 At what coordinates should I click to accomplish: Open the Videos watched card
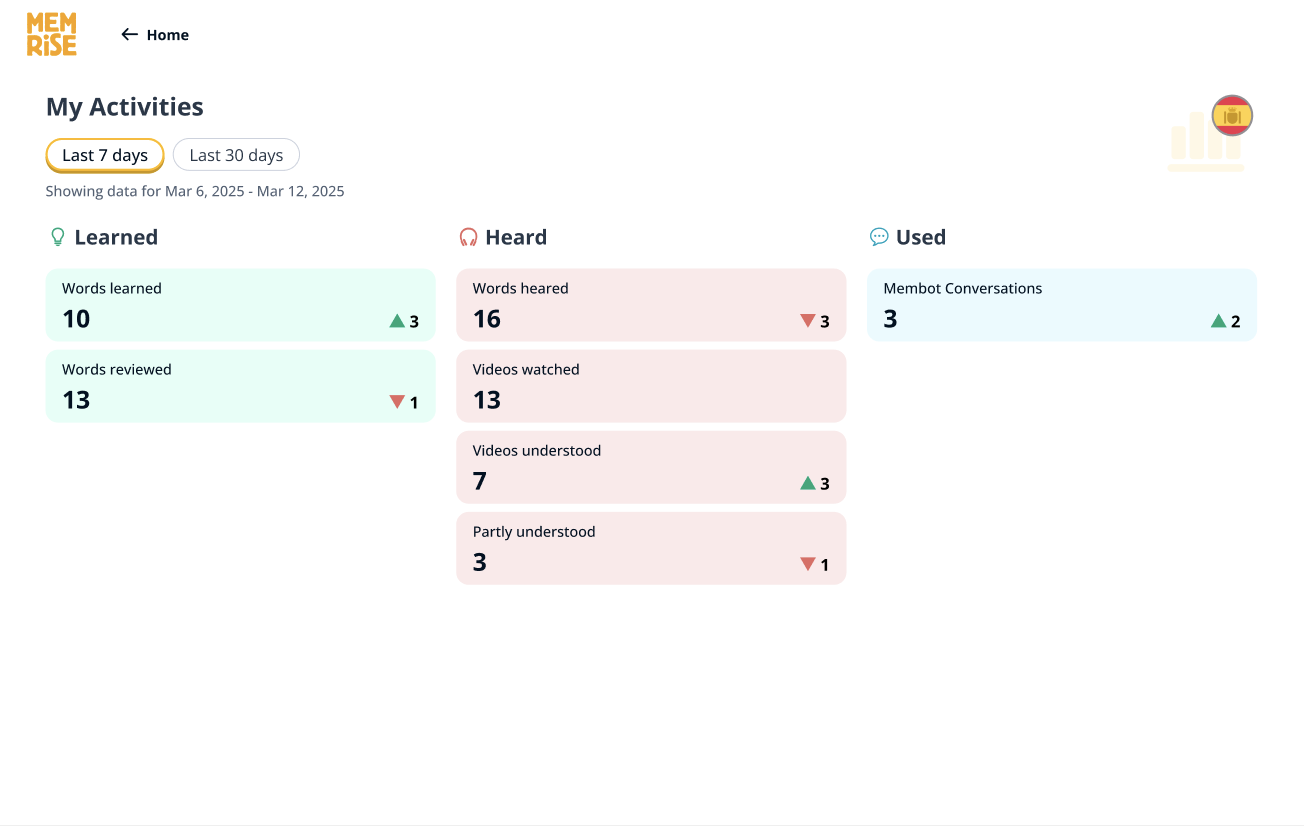click(651, 386)
